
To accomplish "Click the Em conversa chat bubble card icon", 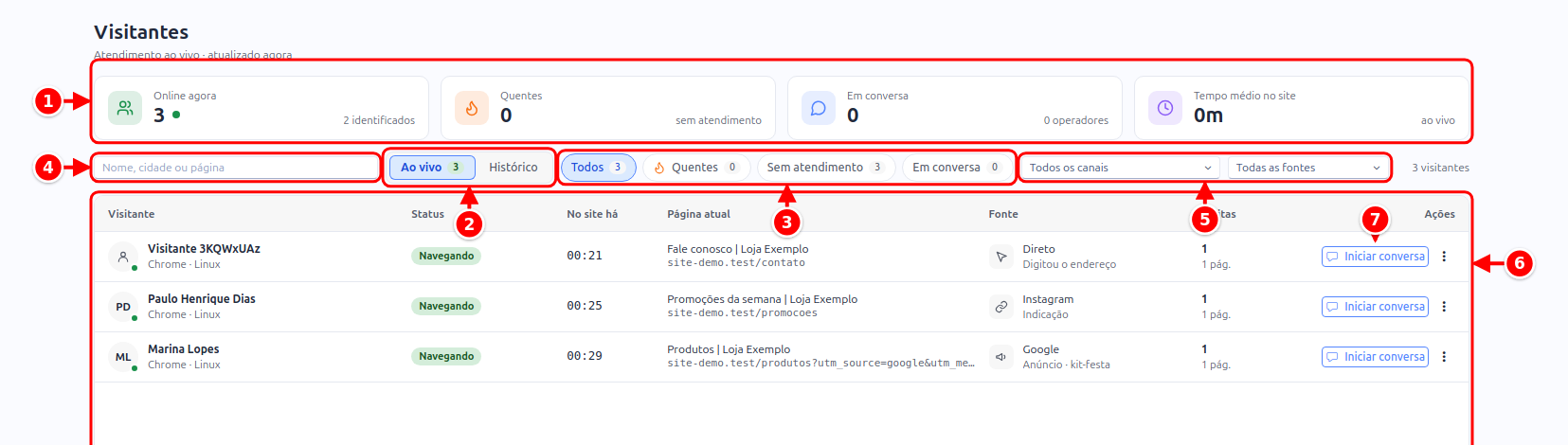I will coord(819,108).
